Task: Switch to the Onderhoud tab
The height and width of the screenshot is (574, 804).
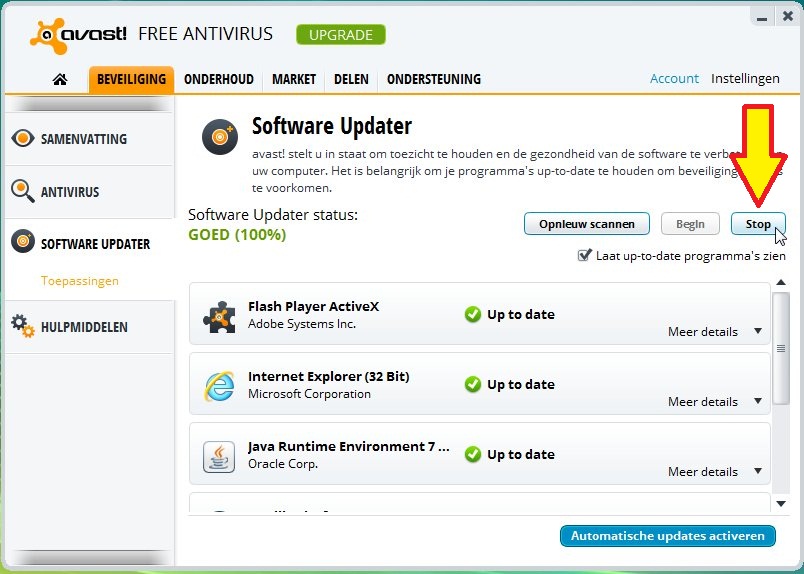Action: click(x=219, y=79)
